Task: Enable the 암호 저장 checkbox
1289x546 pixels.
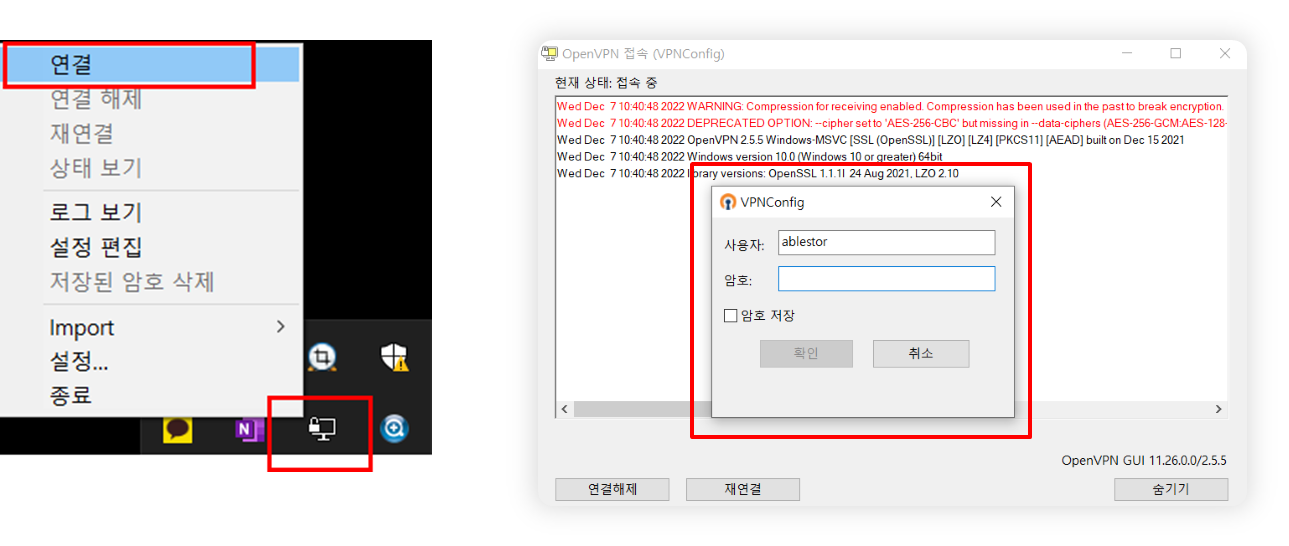Action: [731, 316]
